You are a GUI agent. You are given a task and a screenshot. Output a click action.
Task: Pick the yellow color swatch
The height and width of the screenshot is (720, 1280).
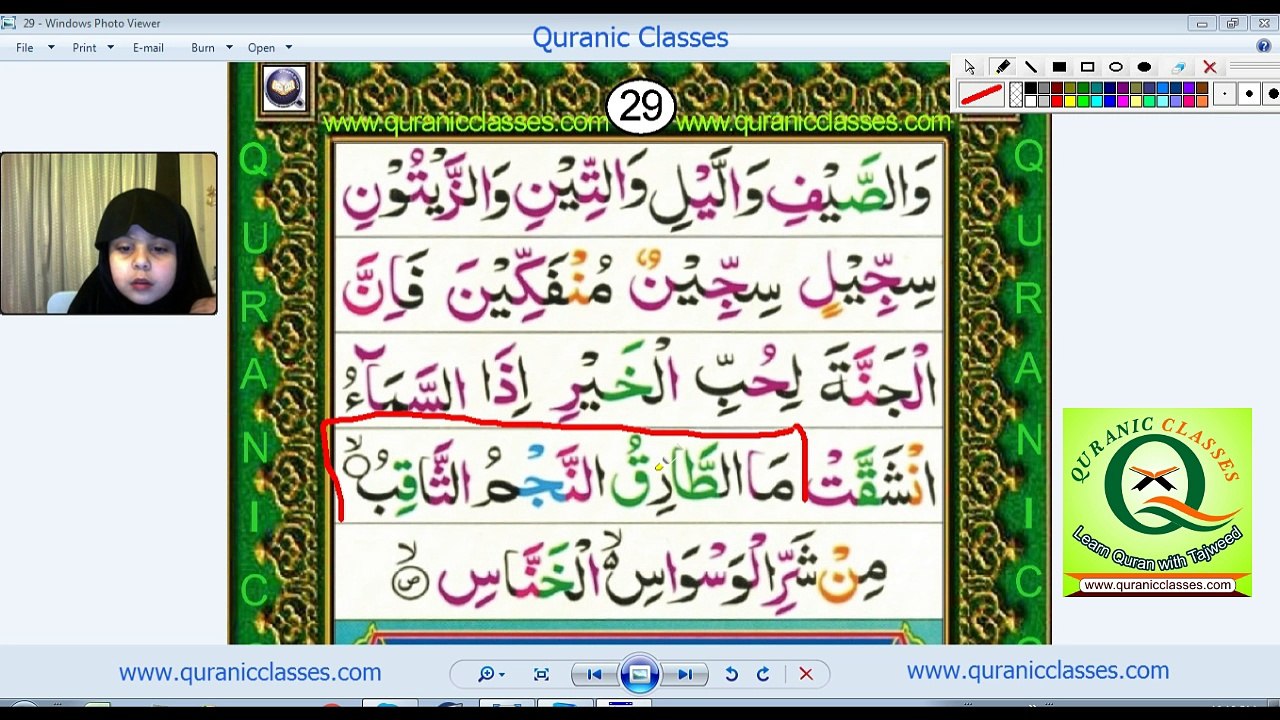1069,101
